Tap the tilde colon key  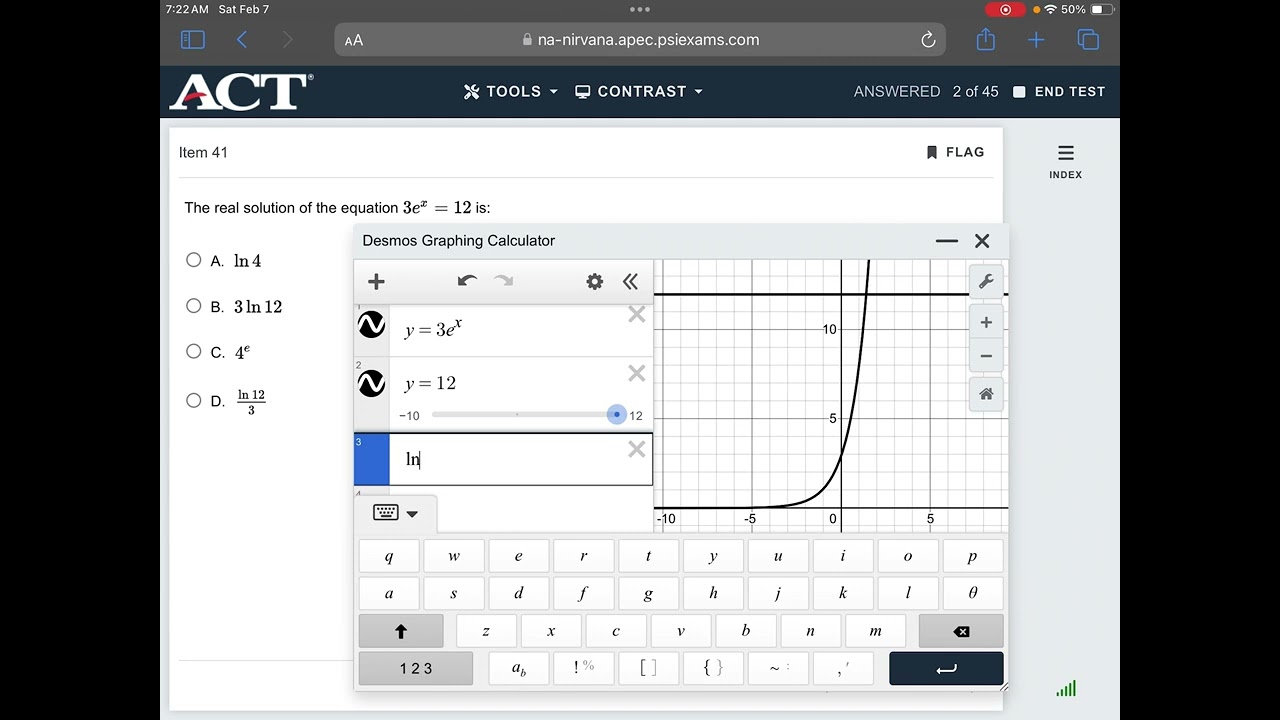(x=778, y=668)
